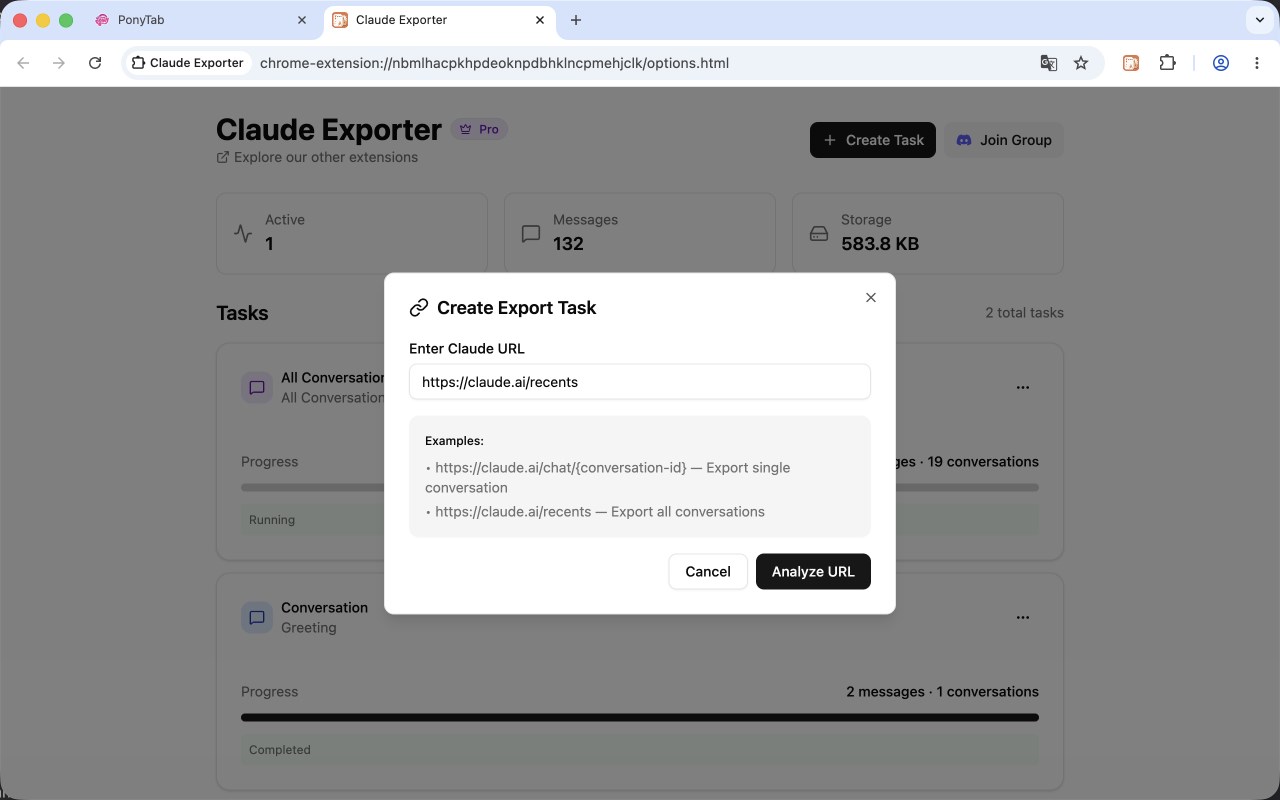Open the All Conversations task options menu

point(1023,387)
